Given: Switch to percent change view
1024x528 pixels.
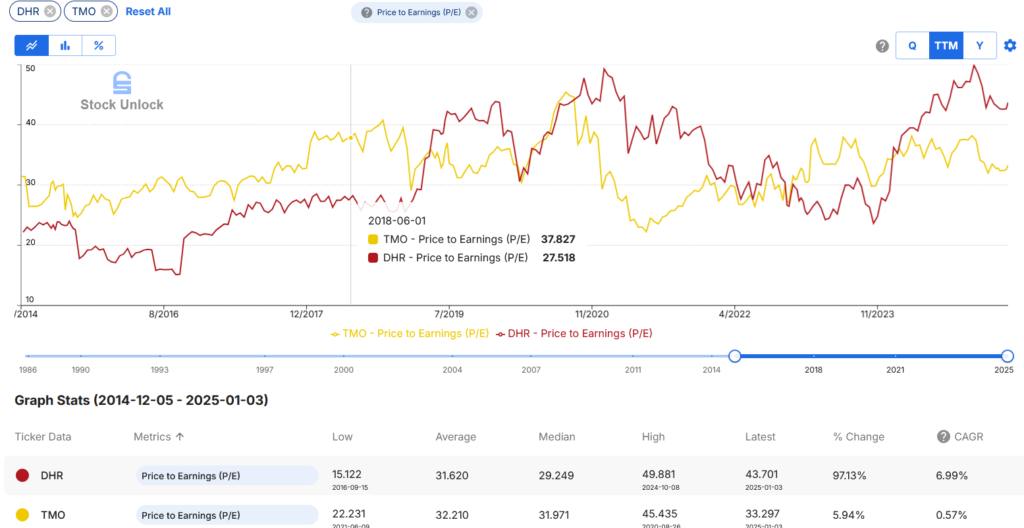Looking at the screenshot, I should [99, 46].
